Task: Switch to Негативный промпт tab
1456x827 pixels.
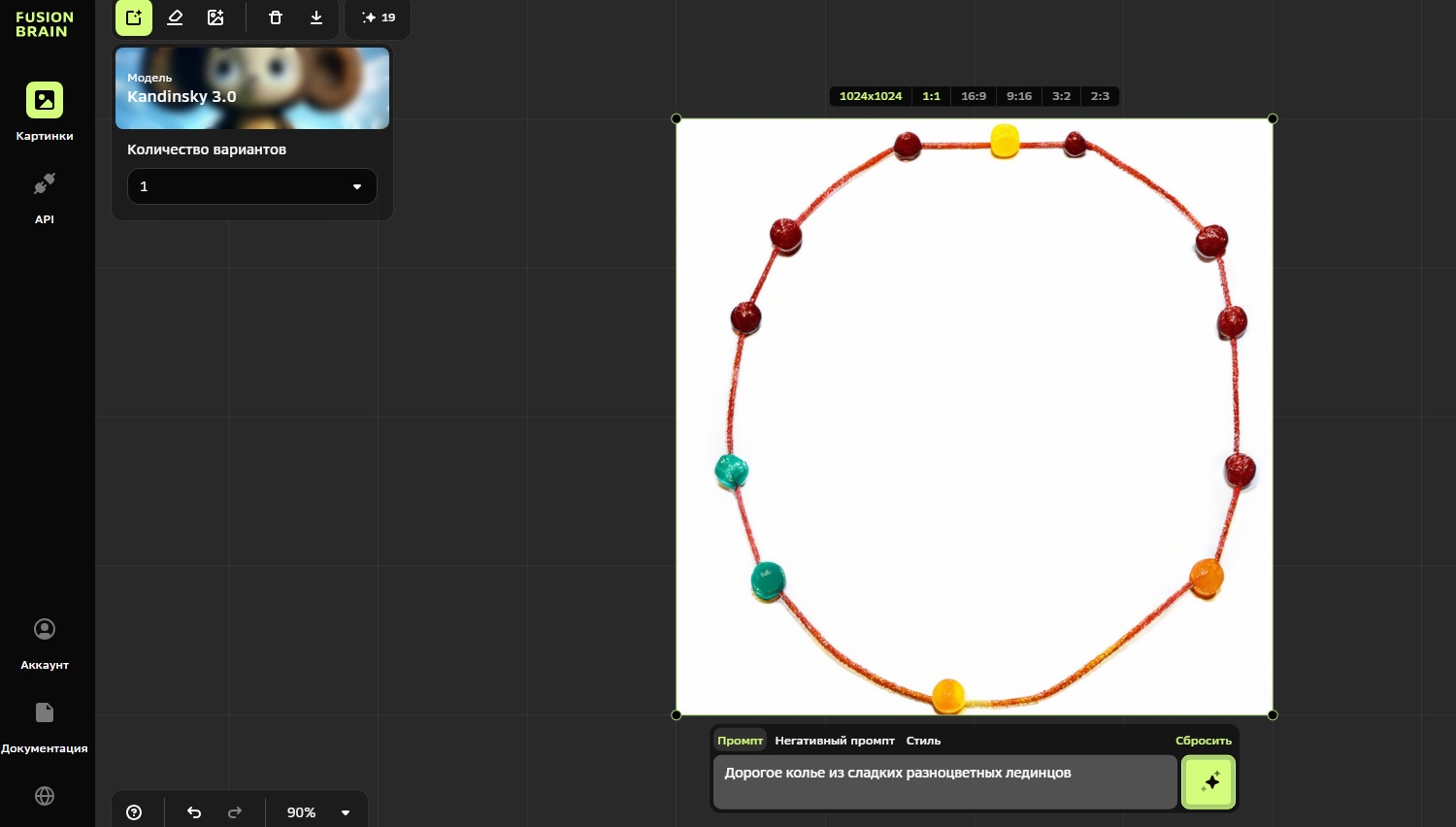Action: point(834,741)
